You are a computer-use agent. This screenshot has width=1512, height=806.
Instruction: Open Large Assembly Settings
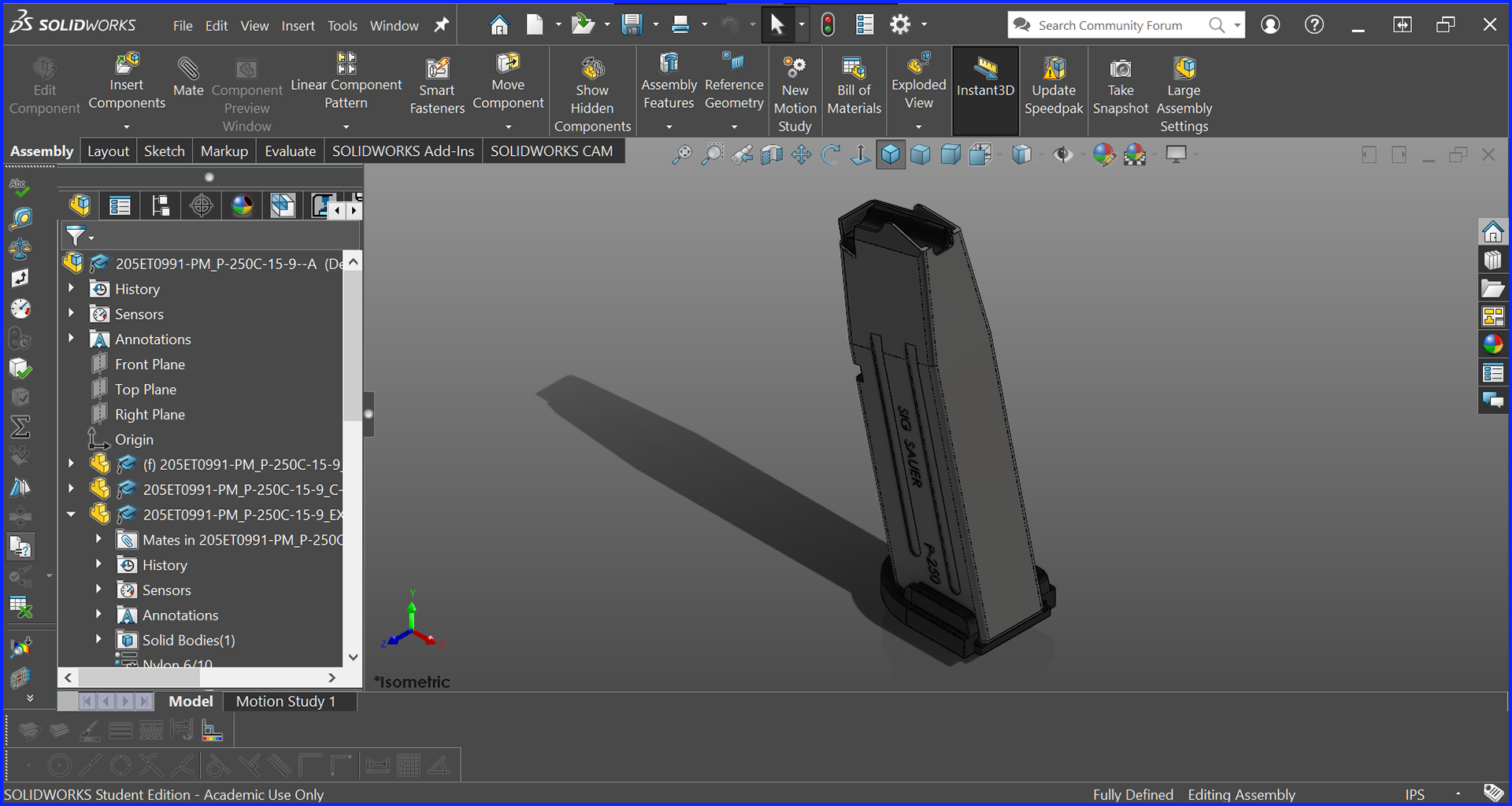pos(1184,94)
